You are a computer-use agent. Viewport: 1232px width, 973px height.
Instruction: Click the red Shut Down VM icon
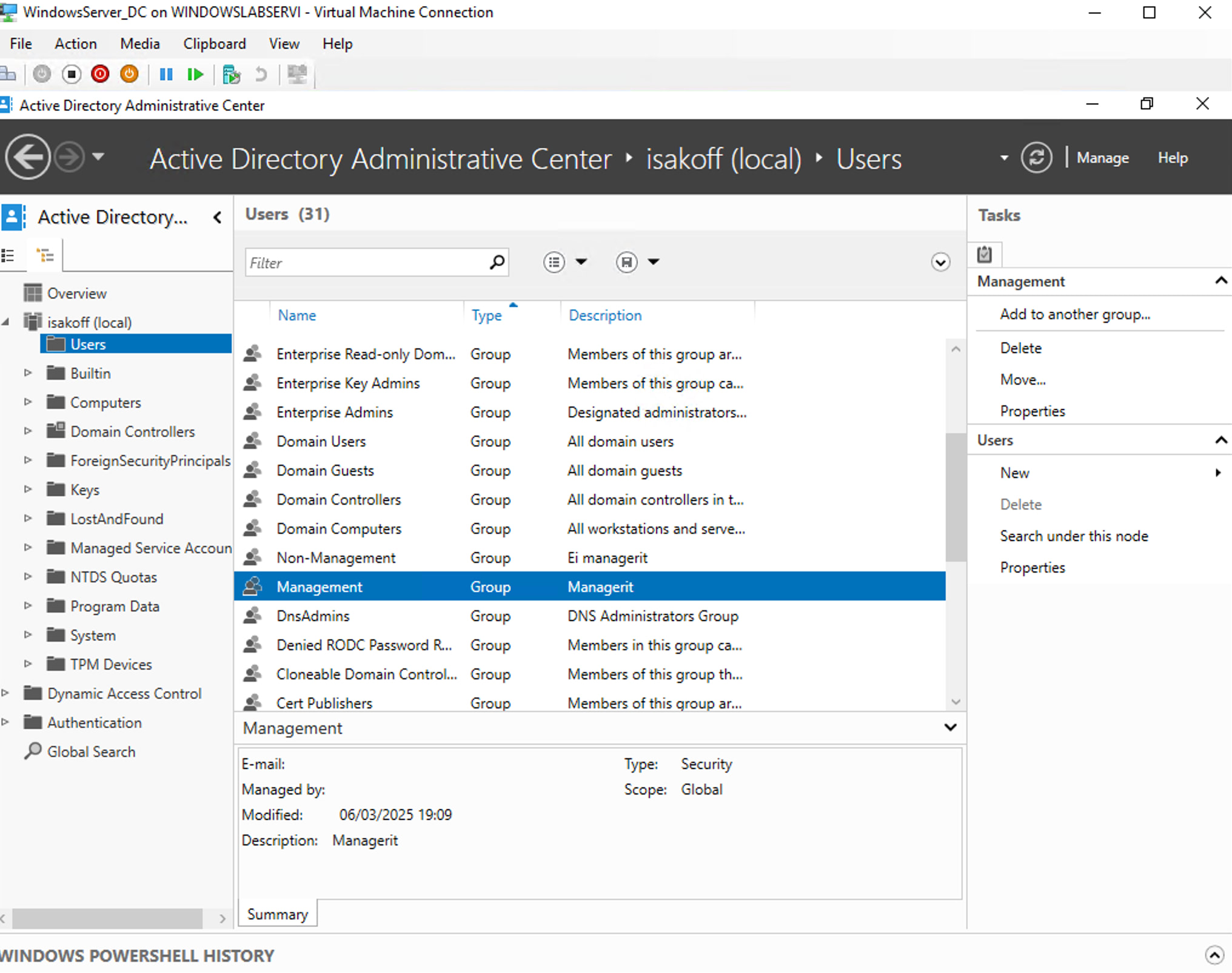click(100, 75)
